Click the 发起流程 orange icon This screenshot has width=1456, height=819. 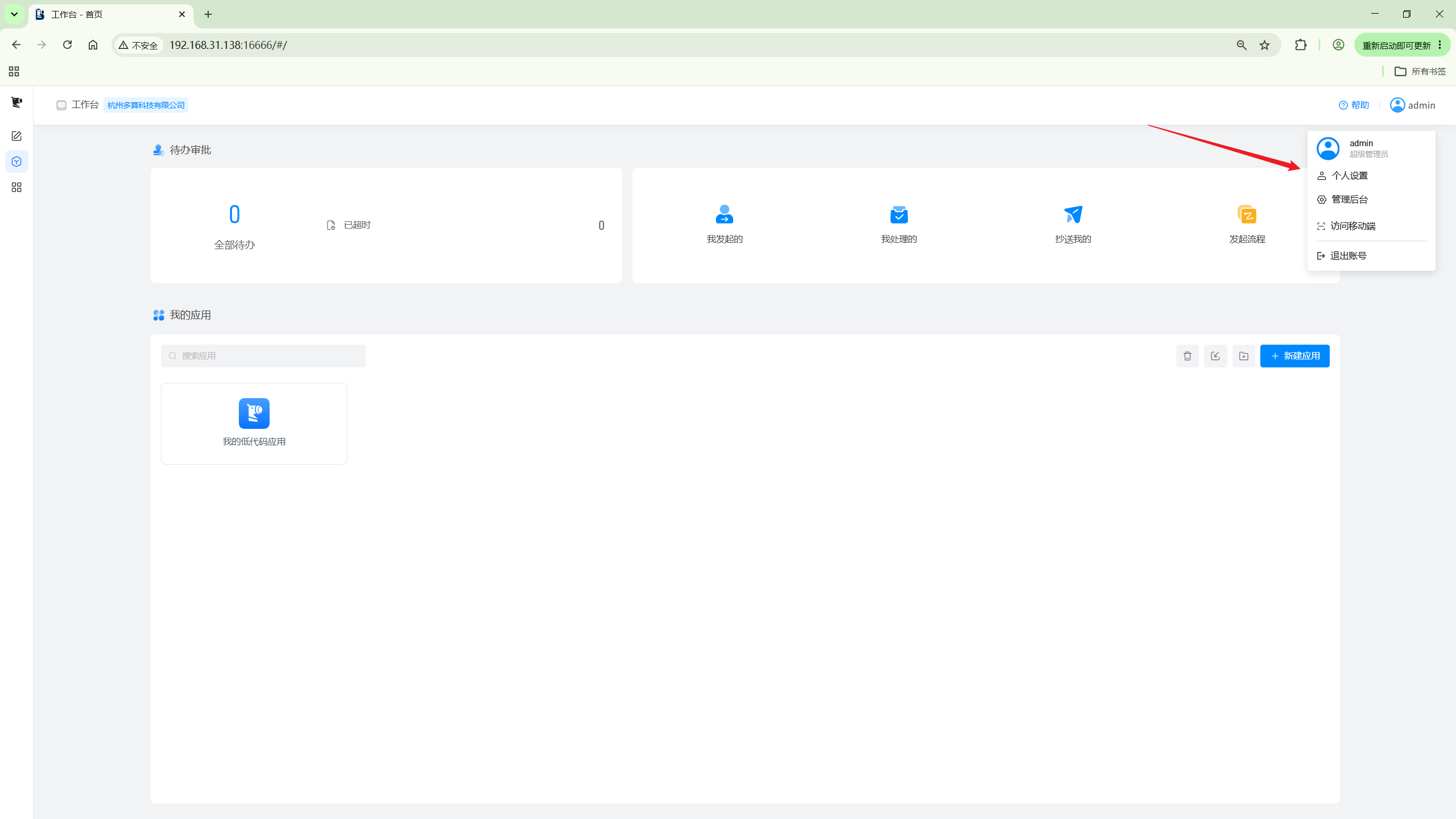pos(1247,214)
